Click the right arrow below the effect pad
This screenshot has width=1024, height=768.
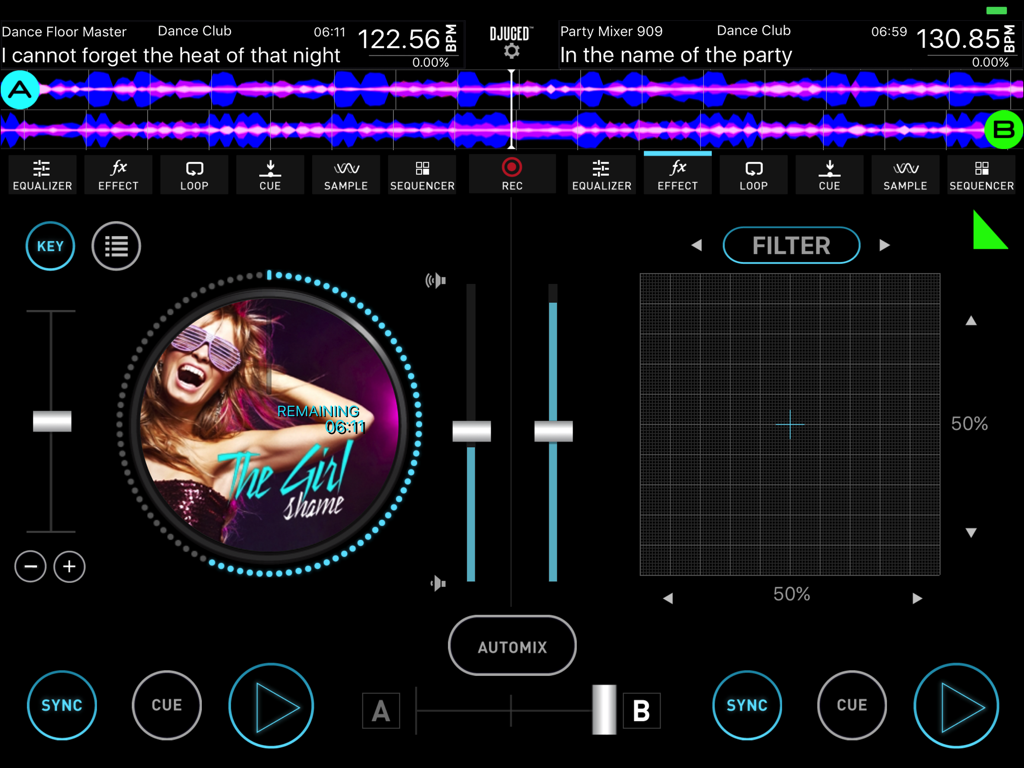coord(917,597)
